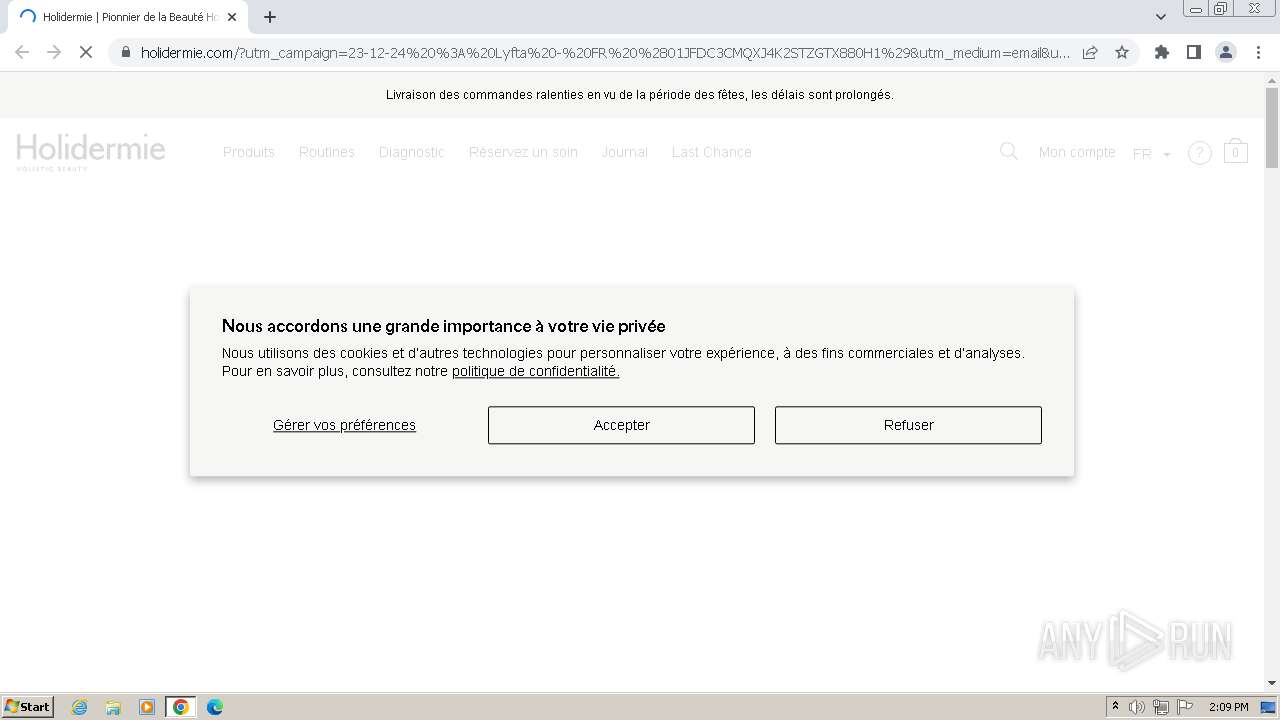Toggle the Chrome side panel icon
The height and width of the screenshot is (720, 1280).
click(x=1194, y=52)
